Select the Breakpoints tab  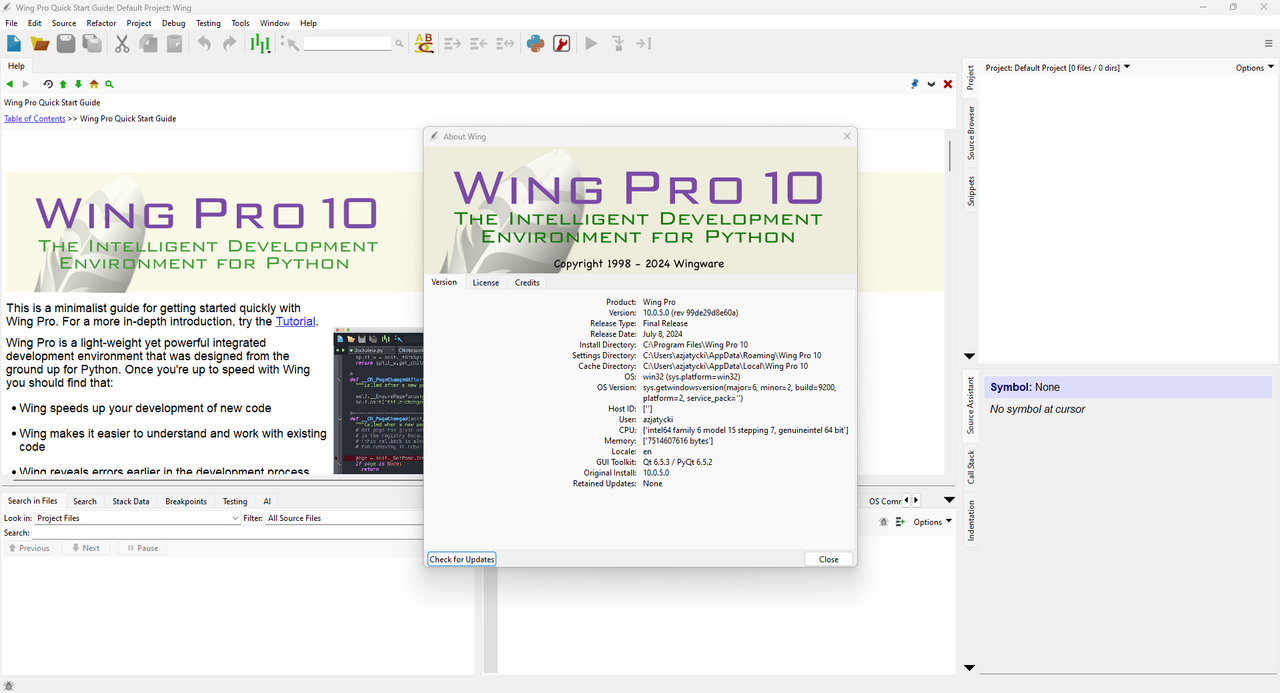coord(186,501)
